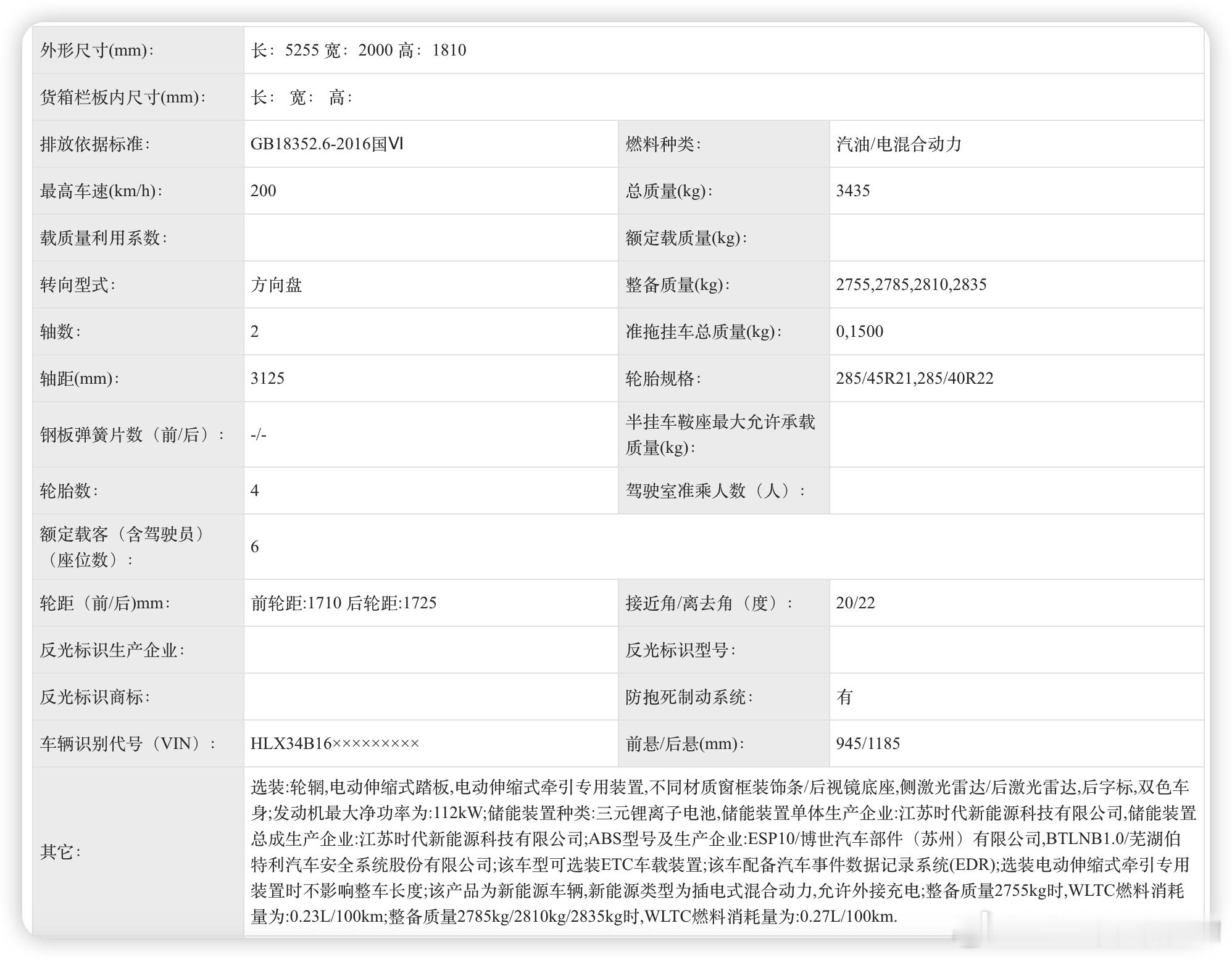The width and height of the screenshot is (1232, 960).
Task: Select the 总质量 value 3435
Action: click(853, 191)
